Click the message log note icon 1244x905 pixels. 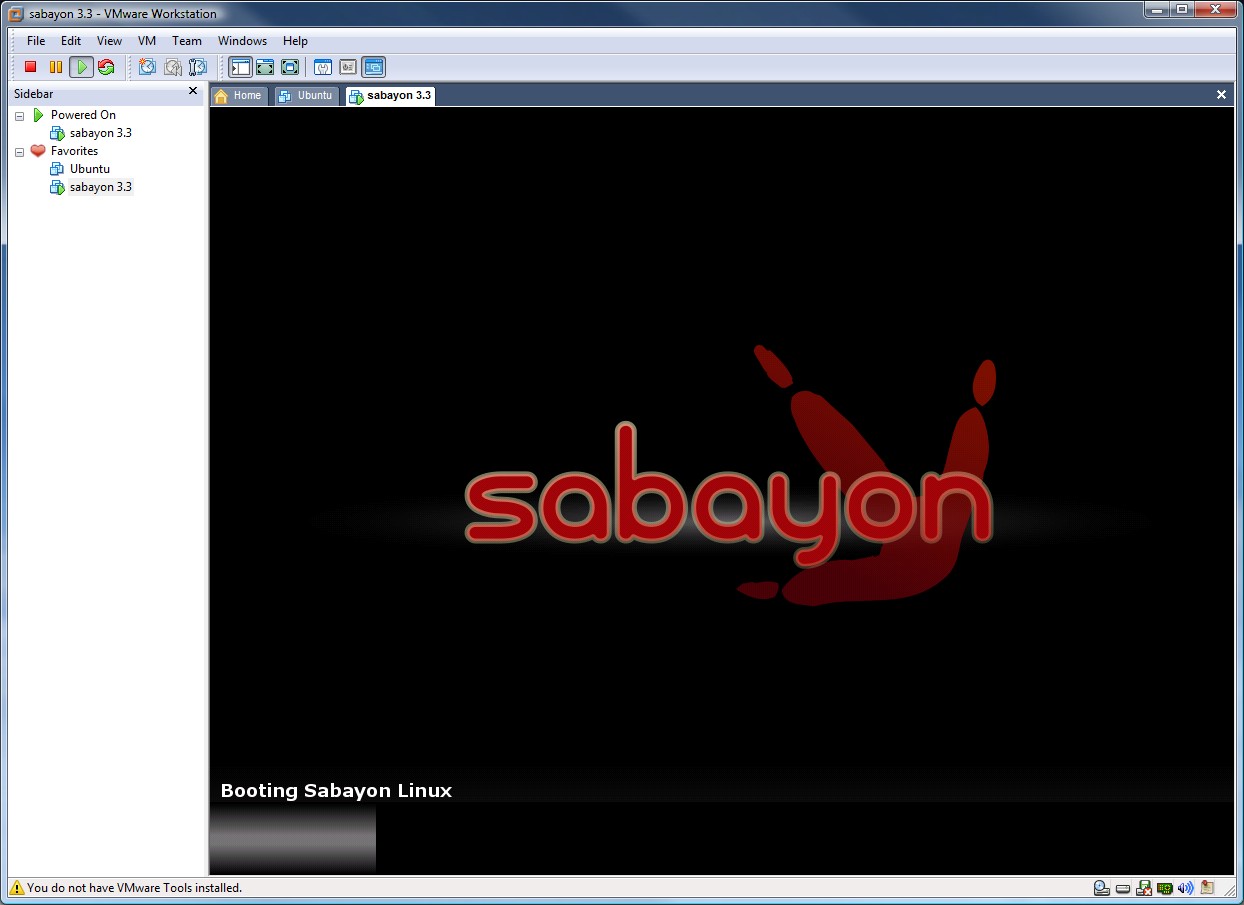1207,887
